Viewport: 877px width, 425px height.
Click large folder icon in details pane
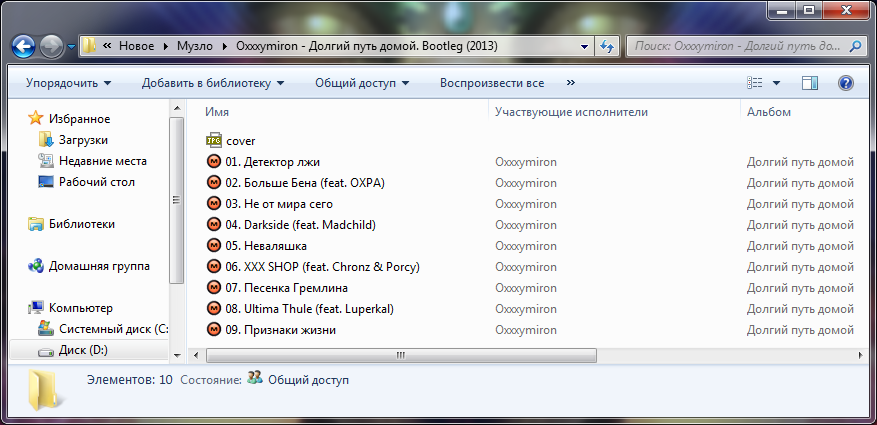click(44, 390)
